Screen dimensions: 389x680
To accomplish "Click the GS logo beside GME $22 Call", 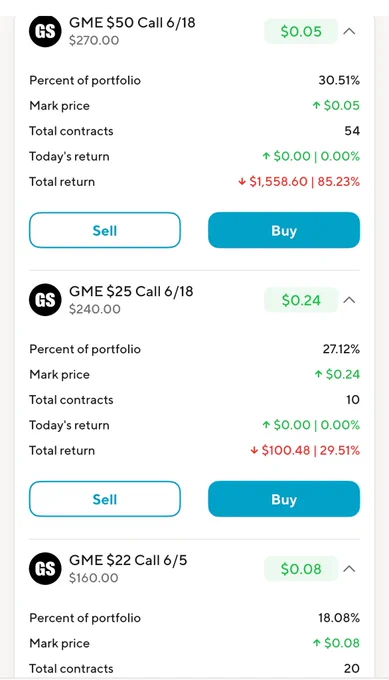I will [45, 569].
